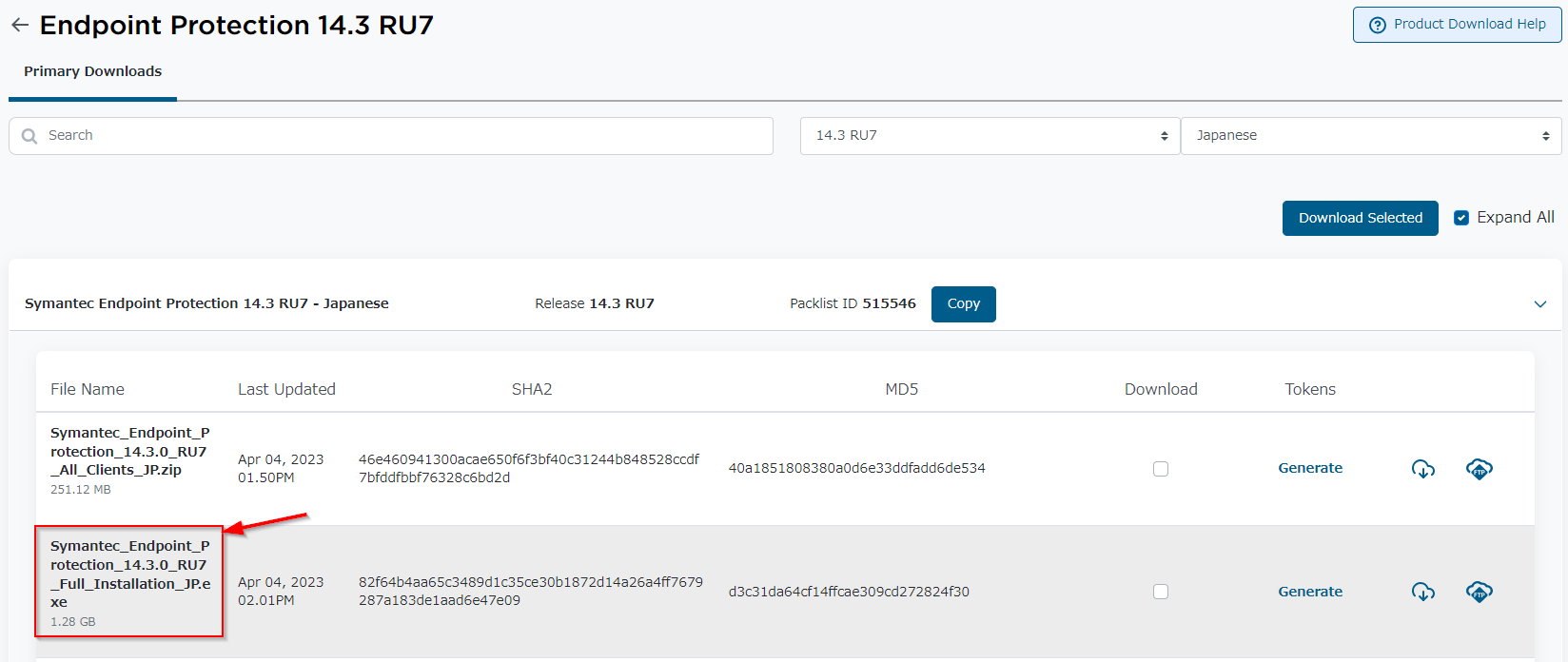Click the Download Selected button
The image size is (1568, 662).
tap(1360, 218)
